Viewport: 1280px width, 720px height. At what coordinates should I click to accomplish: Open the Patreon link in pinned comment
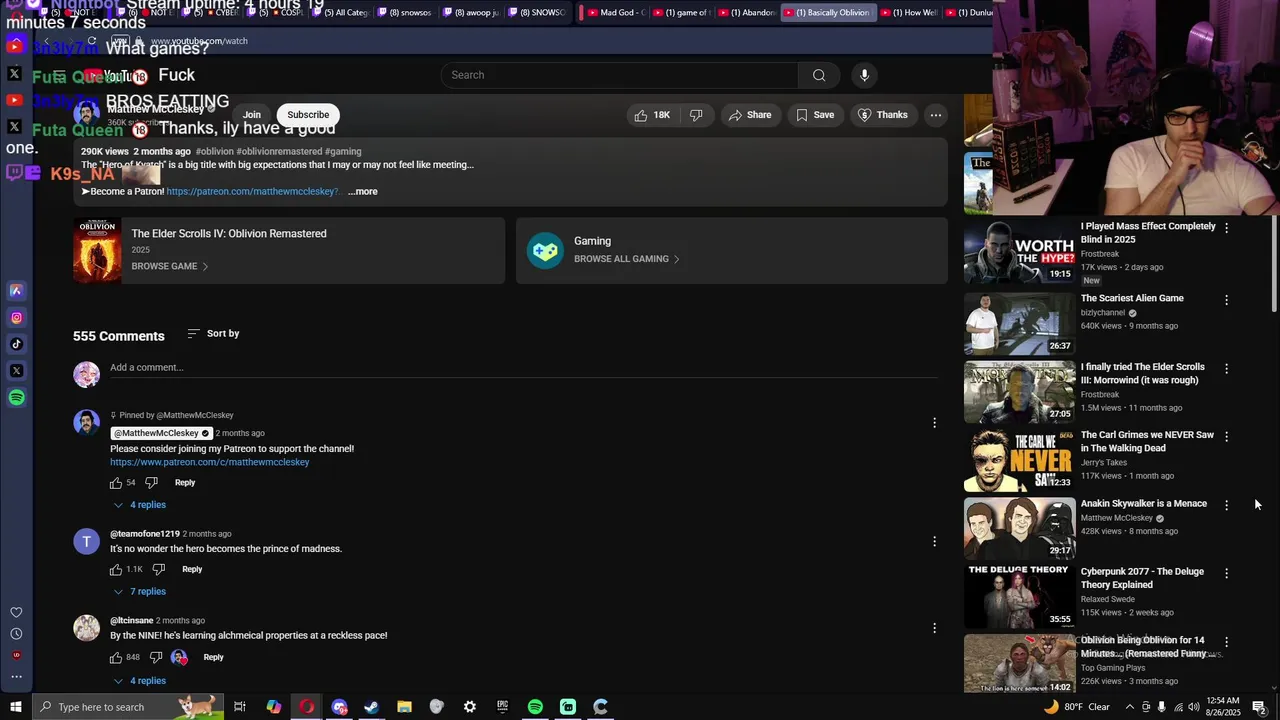pos(210,462)
